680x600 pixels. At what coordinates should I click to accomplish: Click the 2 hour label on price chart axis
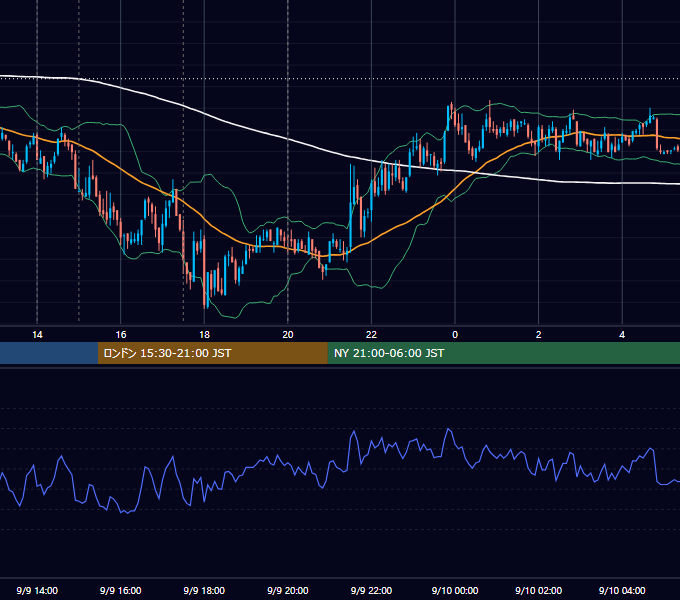click(539, 335)
